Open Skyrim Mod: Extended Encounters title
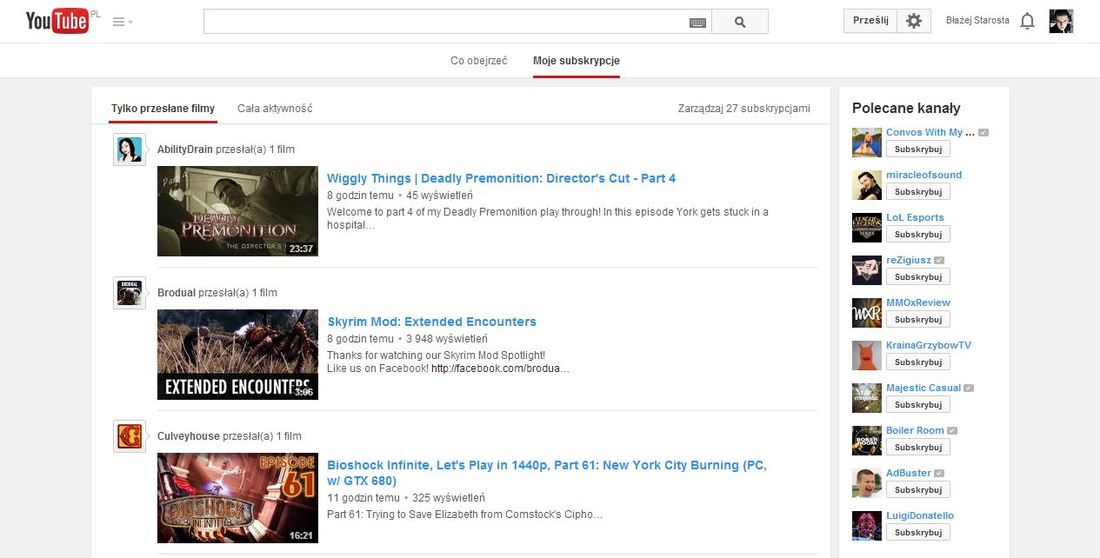Viewport: 1100px width, 558px height. tap(431, 321)
